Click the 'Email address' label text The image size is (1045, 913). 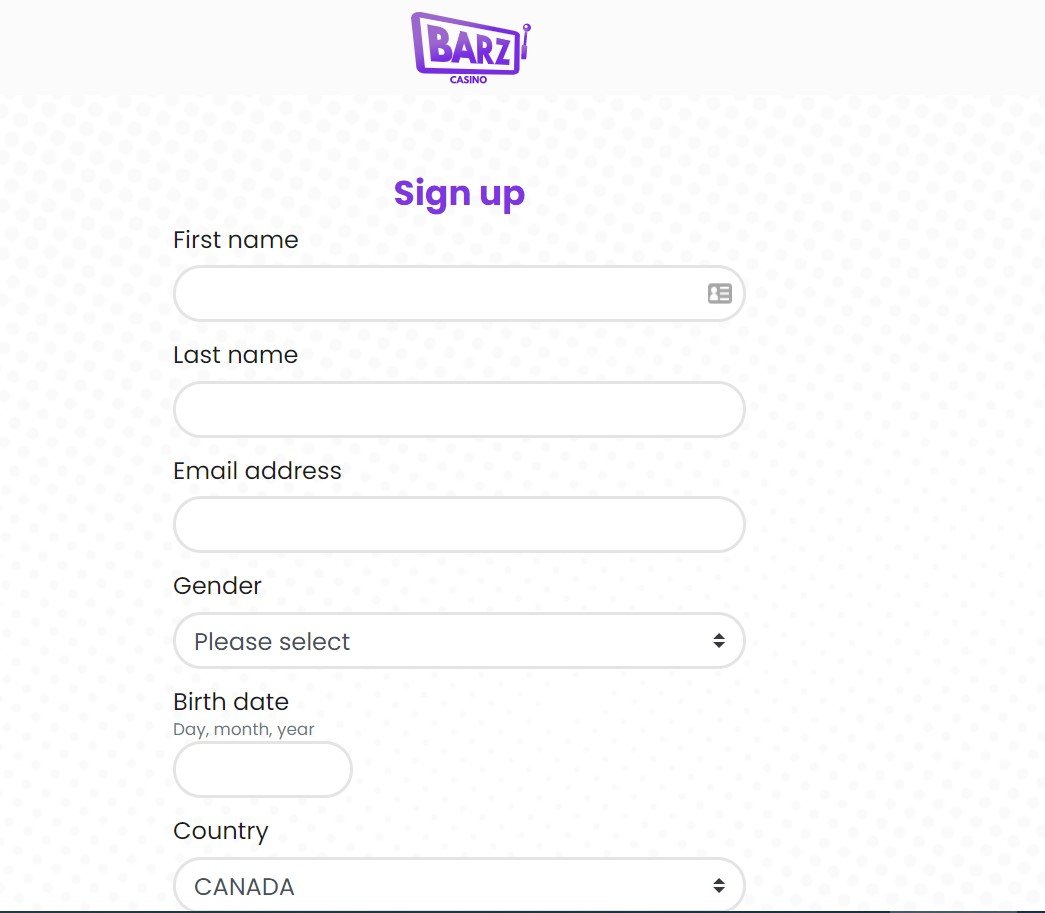257,471
